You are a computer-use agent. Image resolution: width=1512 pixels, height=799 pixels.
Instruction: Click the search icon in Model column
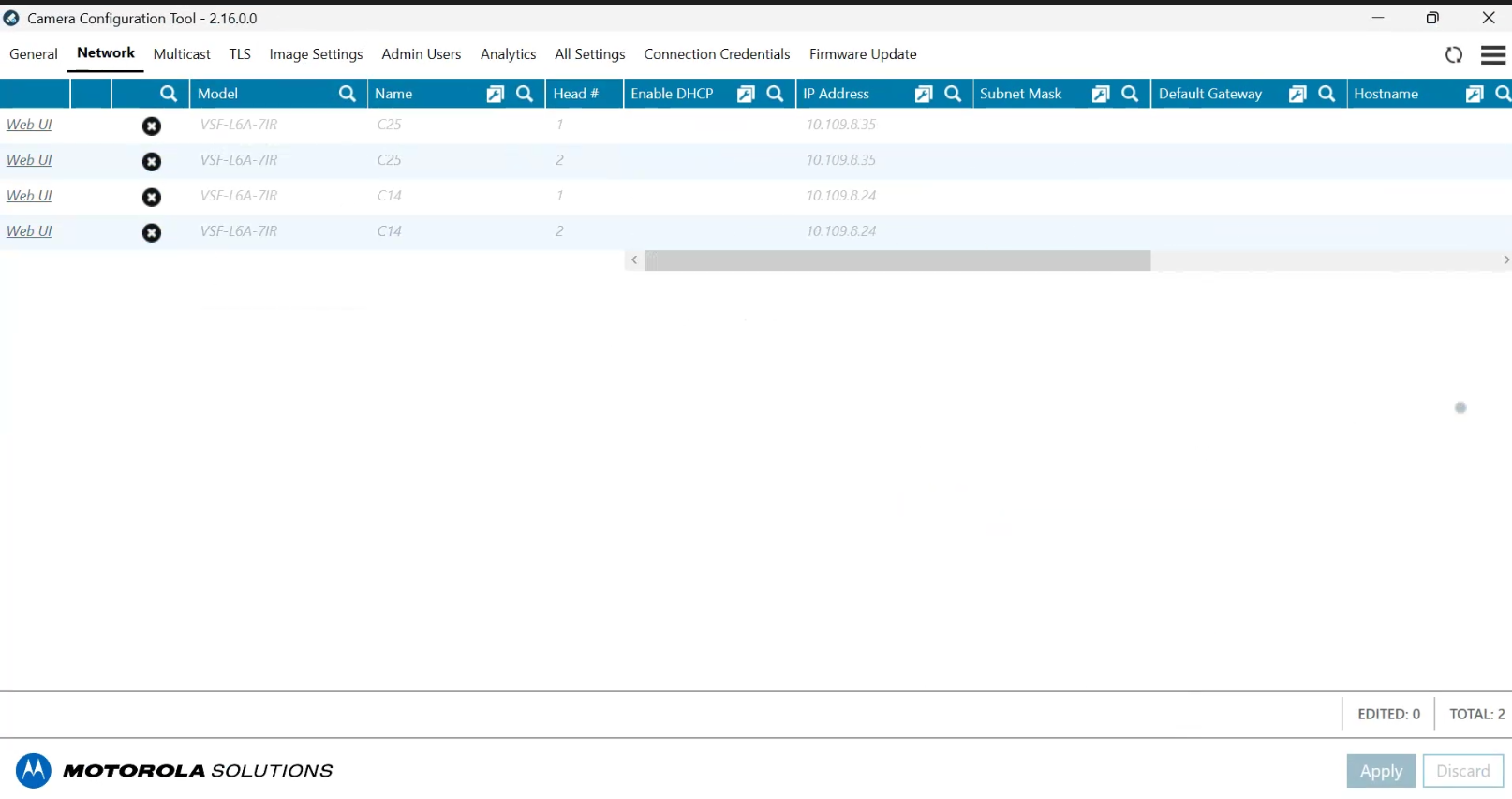point(348,94)
